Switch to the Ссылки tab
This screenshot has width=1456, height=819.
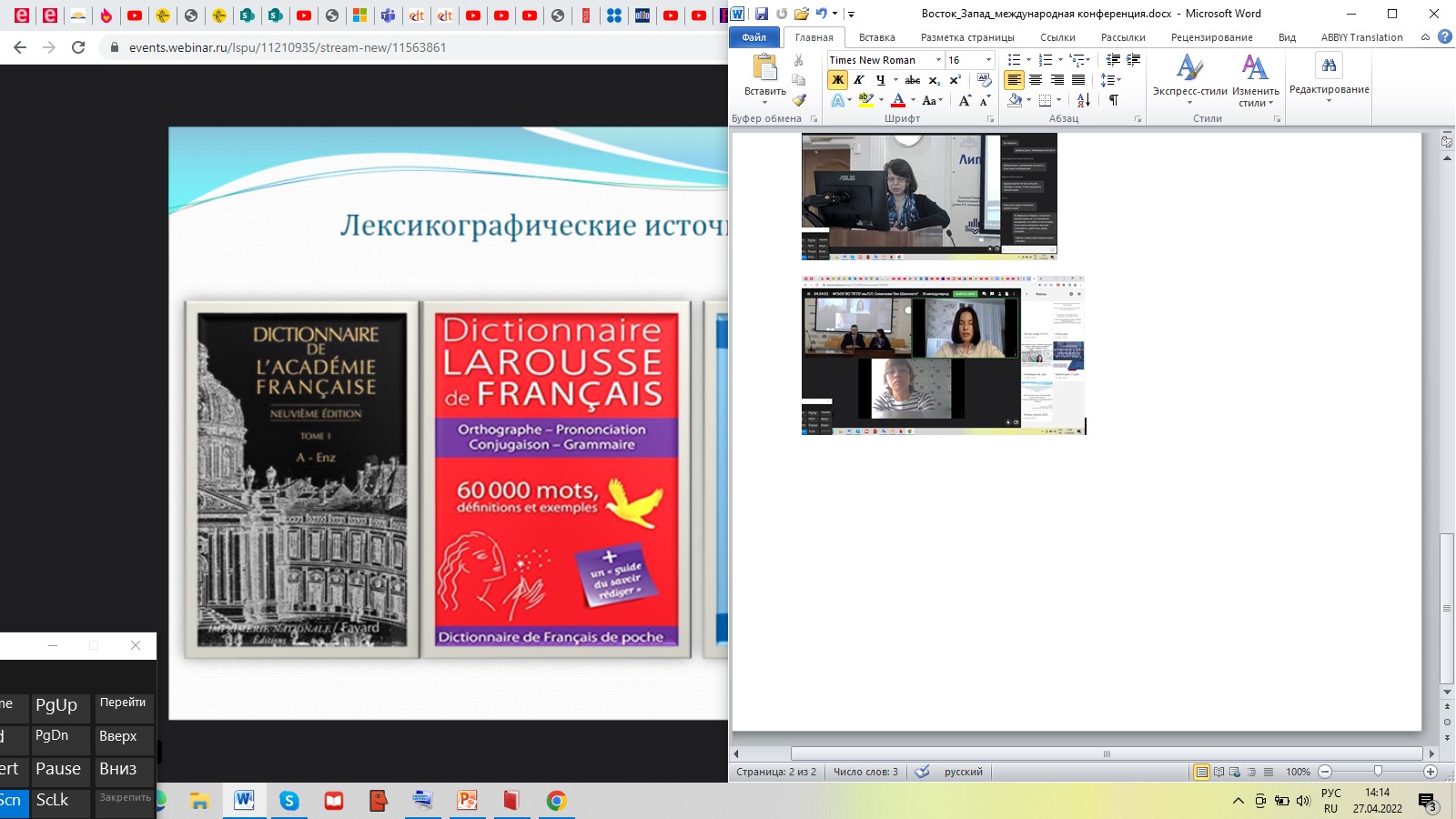pos(1057,37)
